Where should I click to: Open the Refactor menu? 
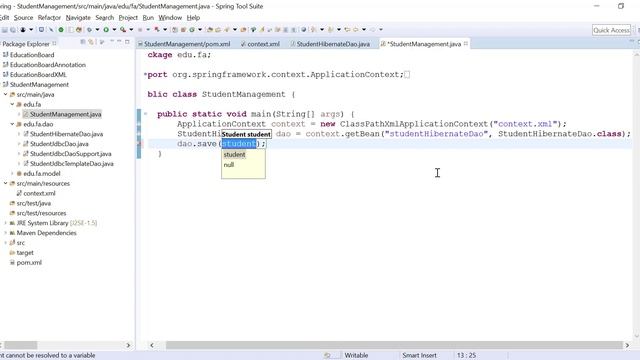coord(49,18)
